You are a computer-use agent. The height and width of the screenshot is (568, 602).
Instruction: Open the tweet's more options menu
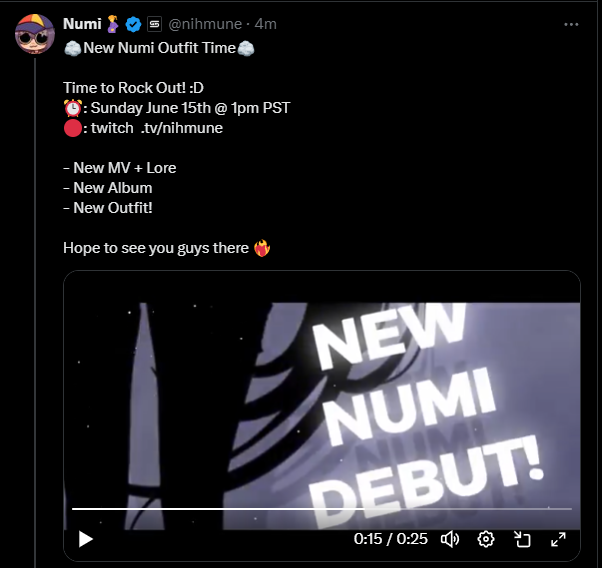(x=571, y=24)
